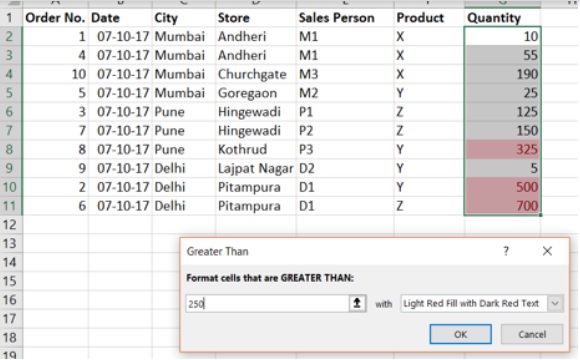Select the M2 sales person cell

[345, 93]
